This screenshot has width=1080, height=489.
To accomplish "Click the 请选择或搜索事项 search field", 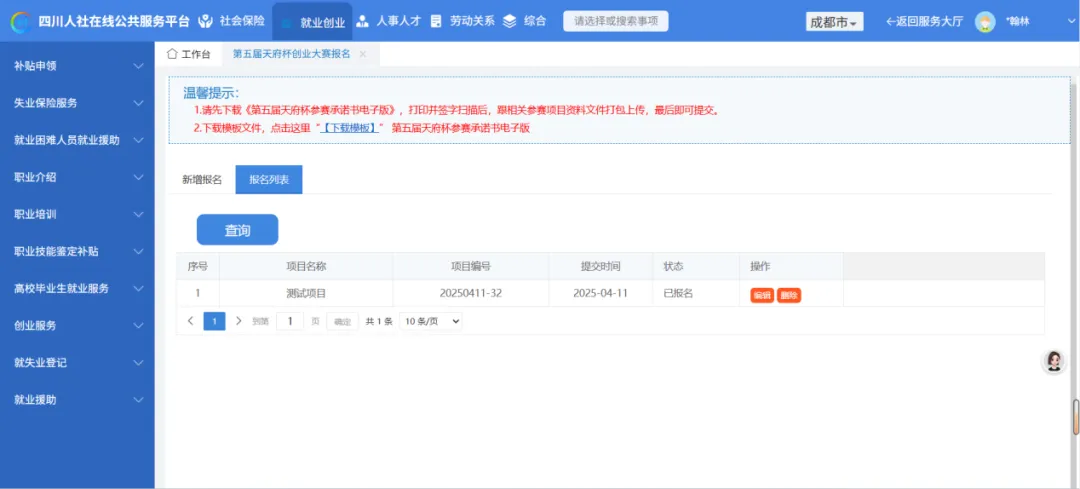I will click(x=615, y=21).
